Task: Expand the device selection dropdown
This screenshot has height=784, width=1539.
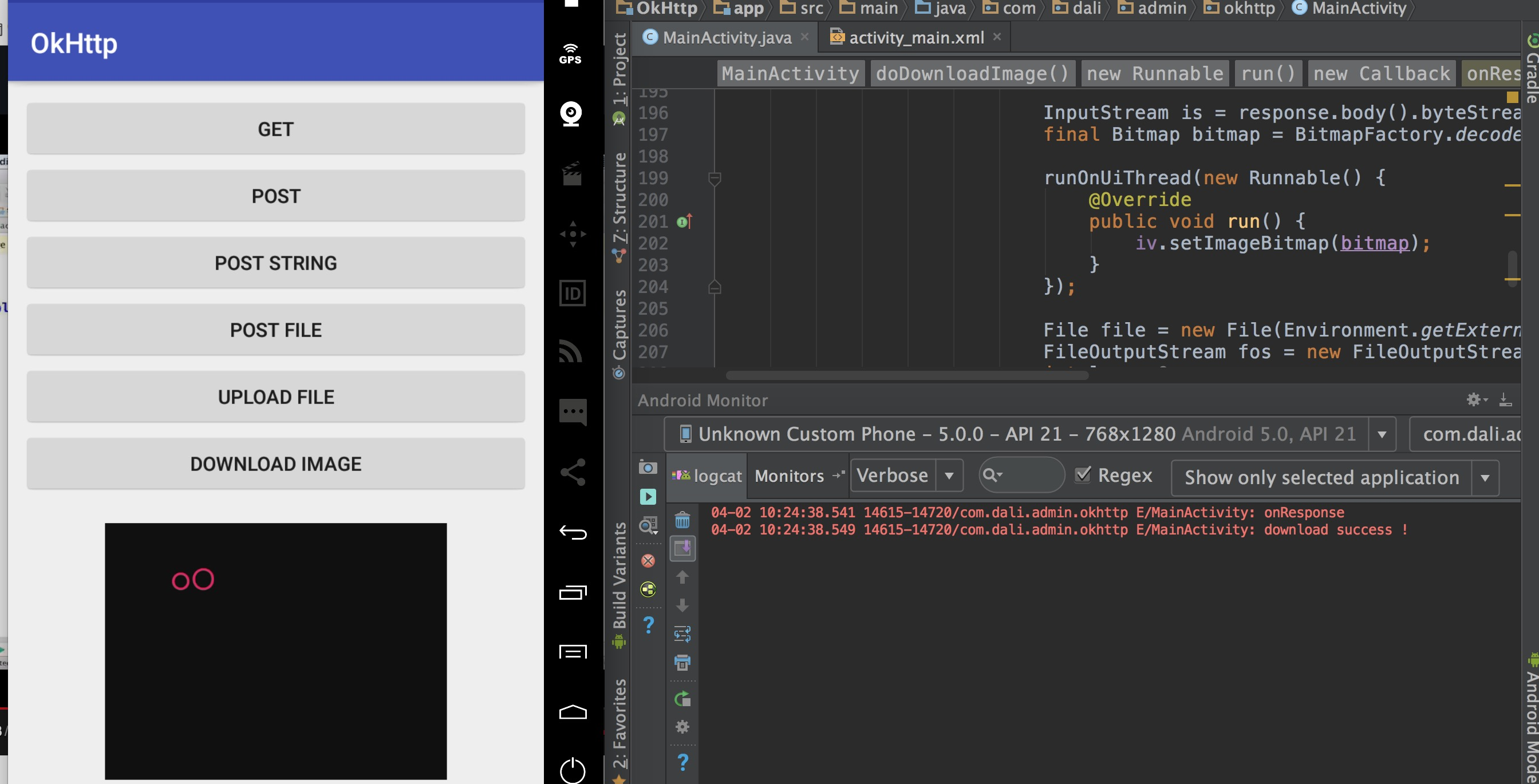Action: 1382,434
